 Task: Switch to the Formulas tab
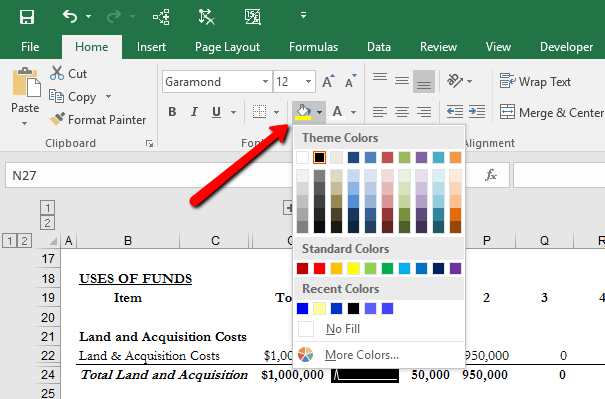tap(313, 47)
